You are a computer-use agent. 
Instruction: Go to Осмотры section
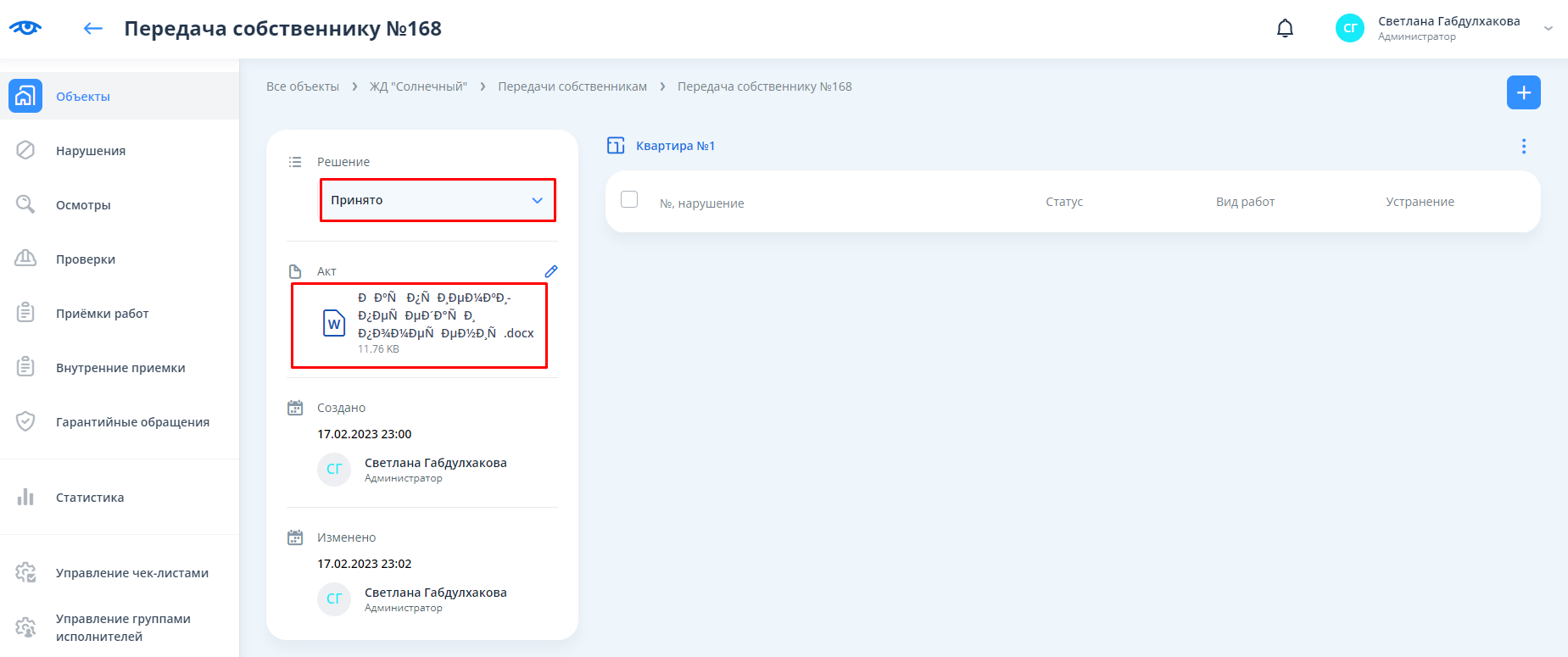pyautogui.click(x=83, y=205)
